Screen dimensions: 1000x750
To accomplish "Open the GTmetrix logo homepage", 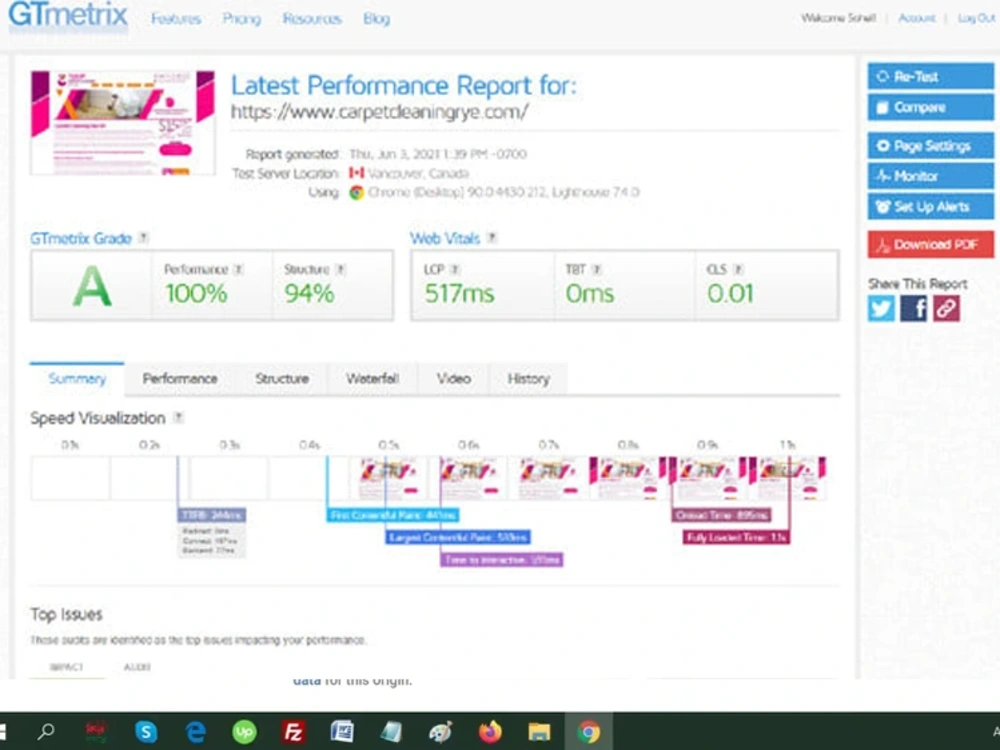I will coord(68,15).
